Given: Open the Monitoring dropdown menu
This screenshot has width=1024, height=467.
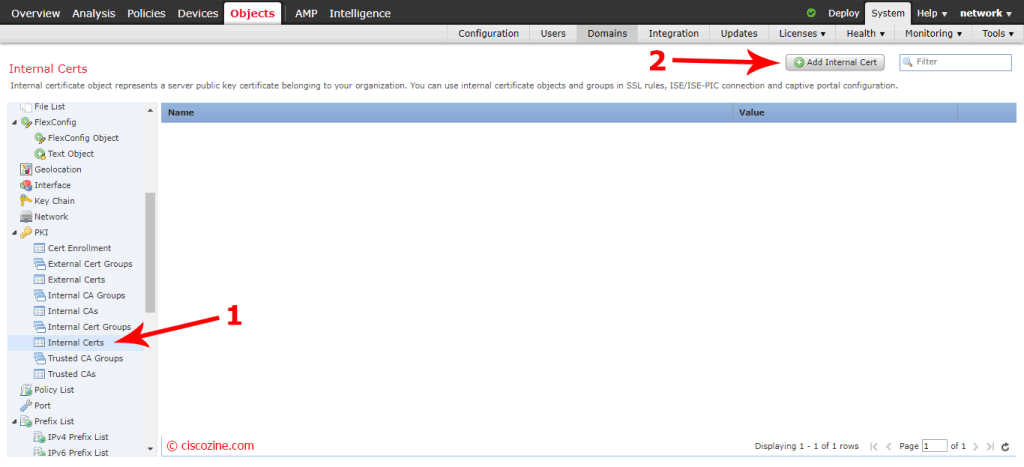Looking at the screenshot, I should pyautogui.click(x=932, y=33).
